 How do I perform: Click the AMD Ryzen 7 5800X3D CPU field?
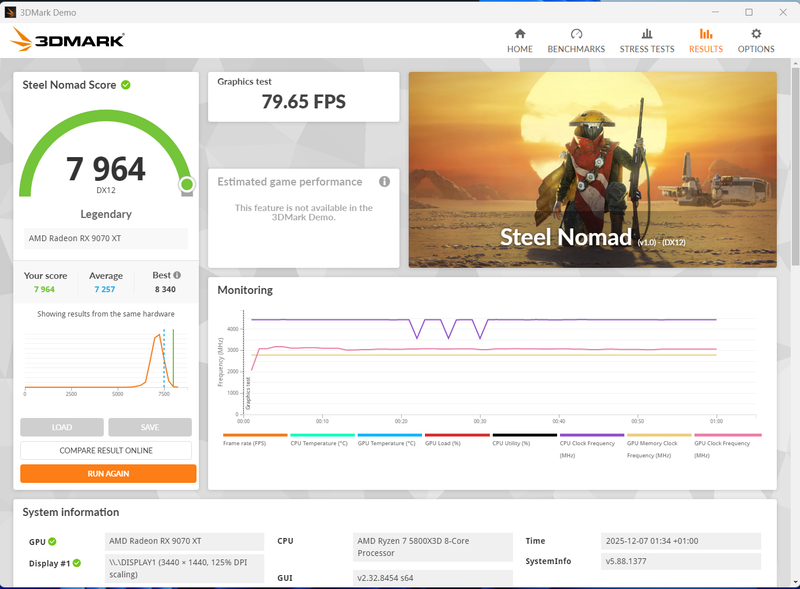(x=433, y=547)
